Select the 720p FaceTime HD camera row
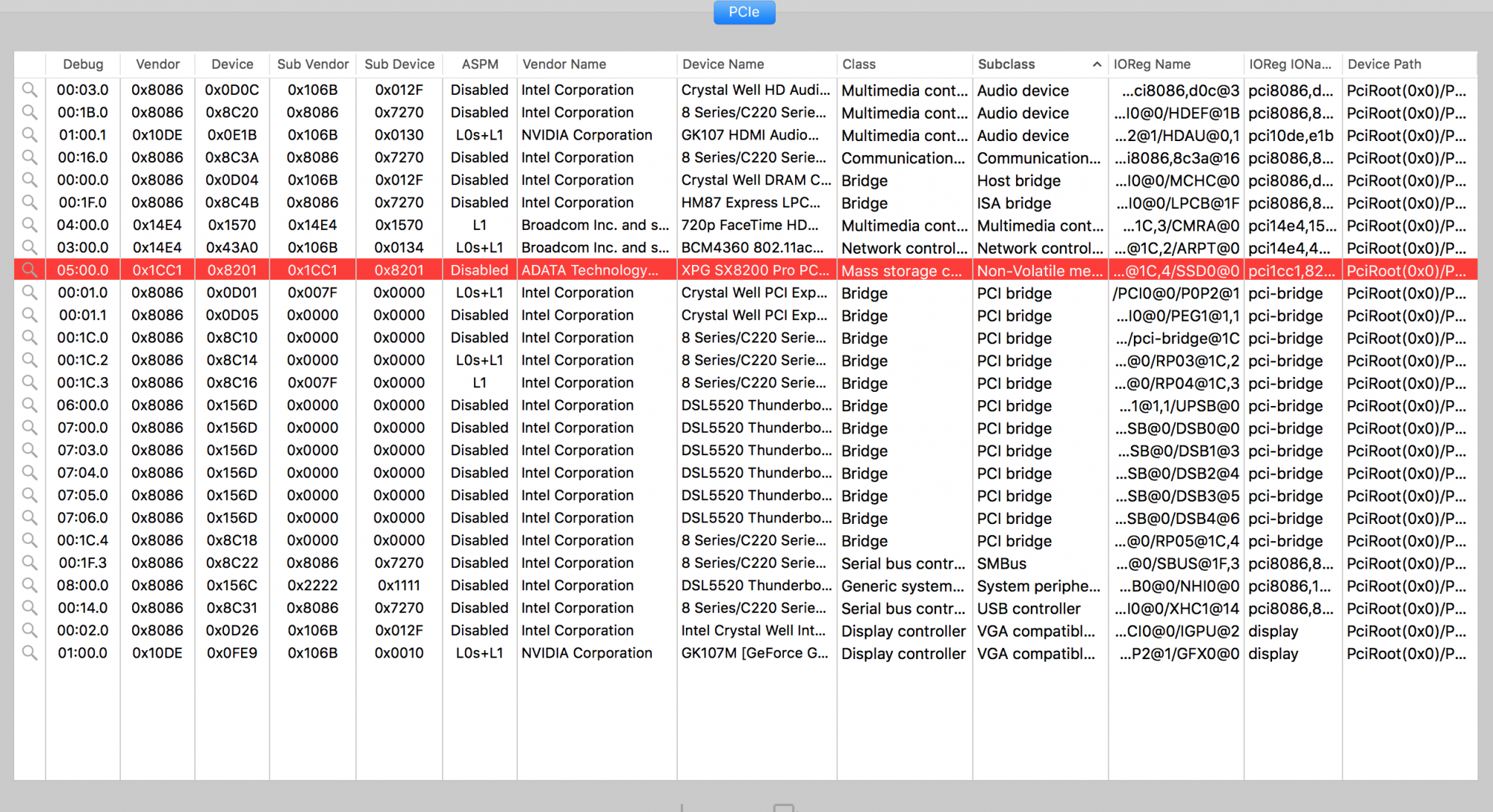The height and width of the screenshot is (812, 1493). tap(749, 225)
